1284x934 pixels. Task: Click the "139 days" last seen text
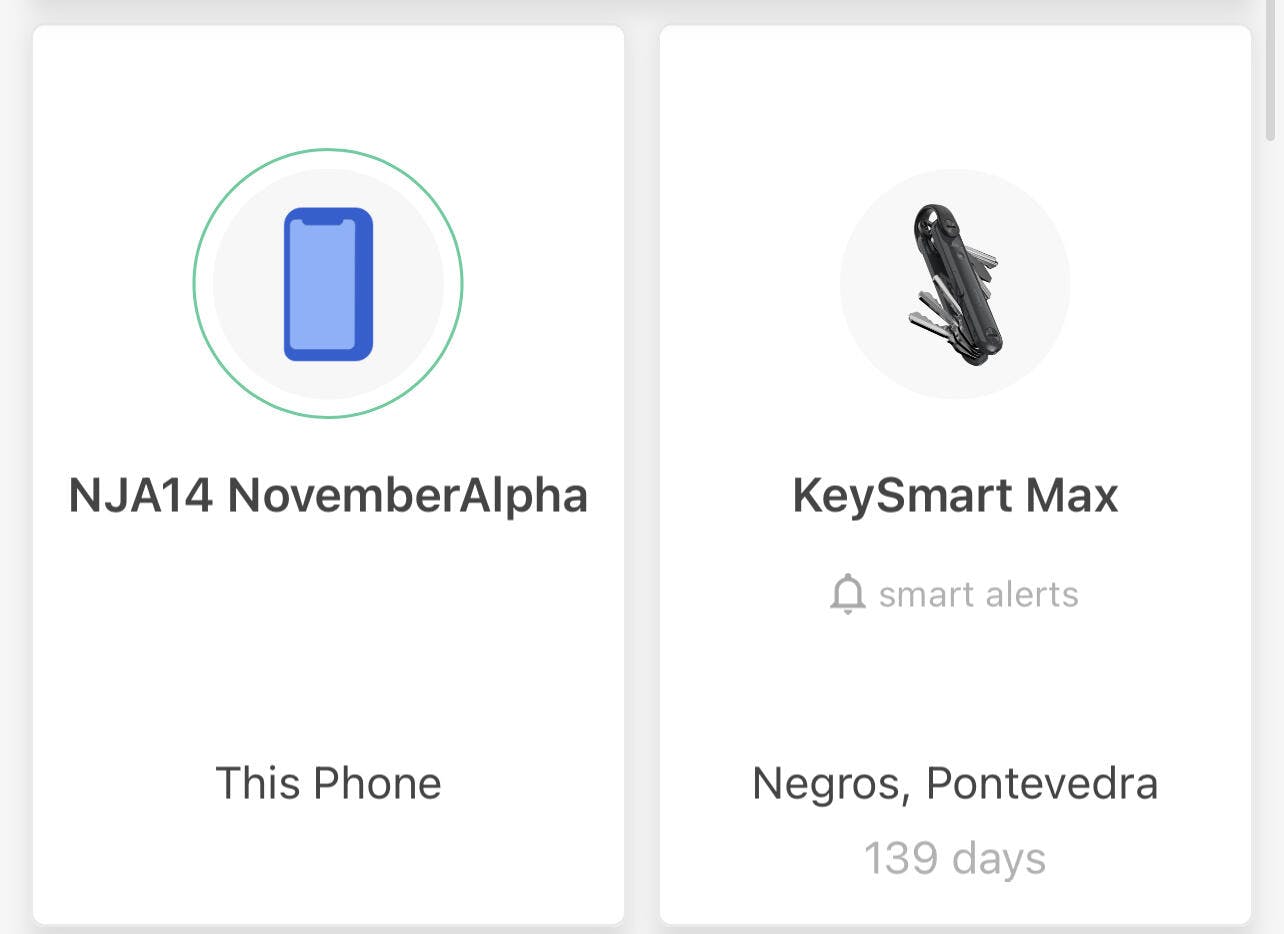point(955,859)
